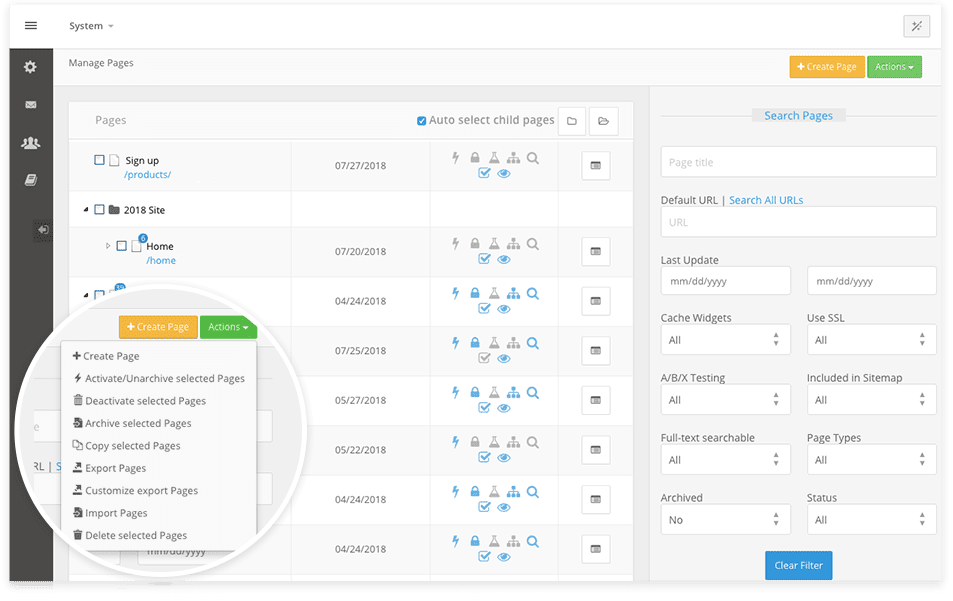Open the mail envelope sidebar icon

click(x=30, y=105)
